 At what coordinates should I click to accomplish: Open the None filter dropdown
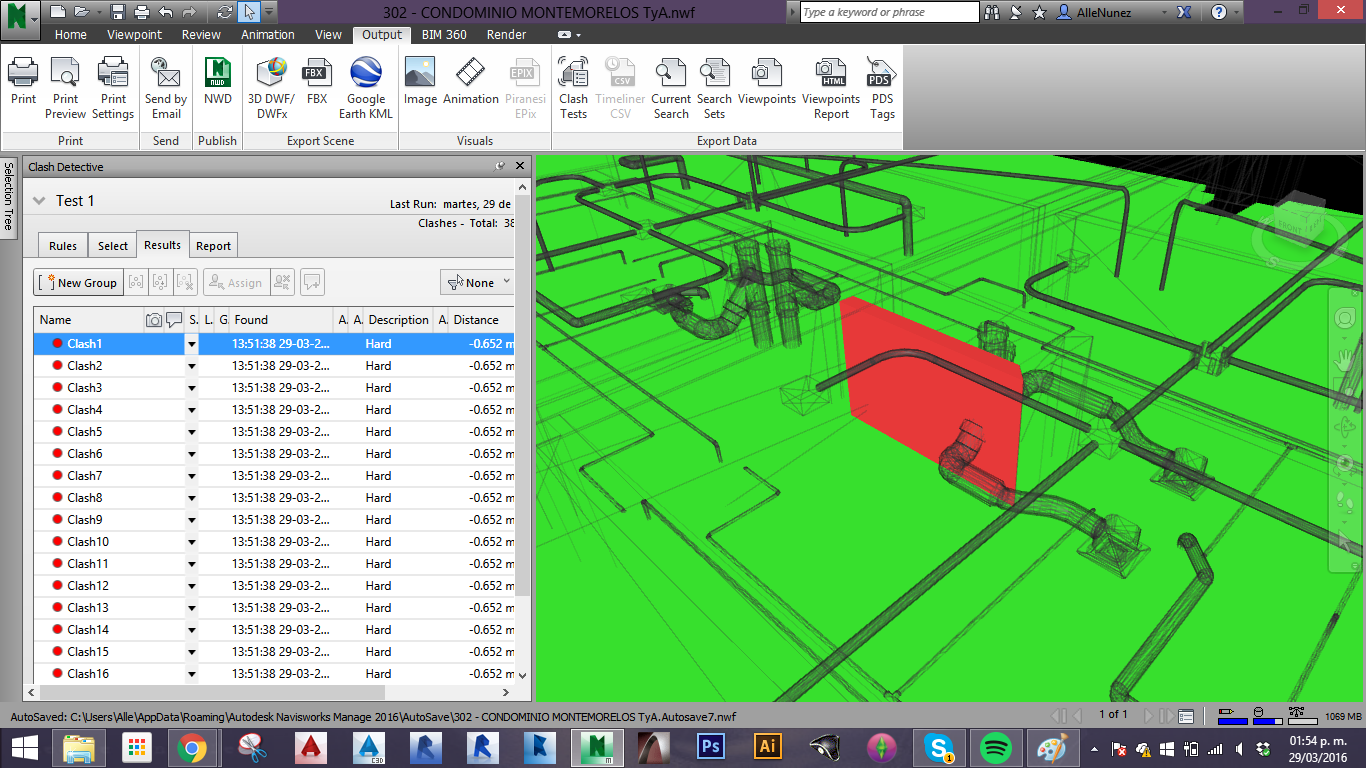coord(478,283)
